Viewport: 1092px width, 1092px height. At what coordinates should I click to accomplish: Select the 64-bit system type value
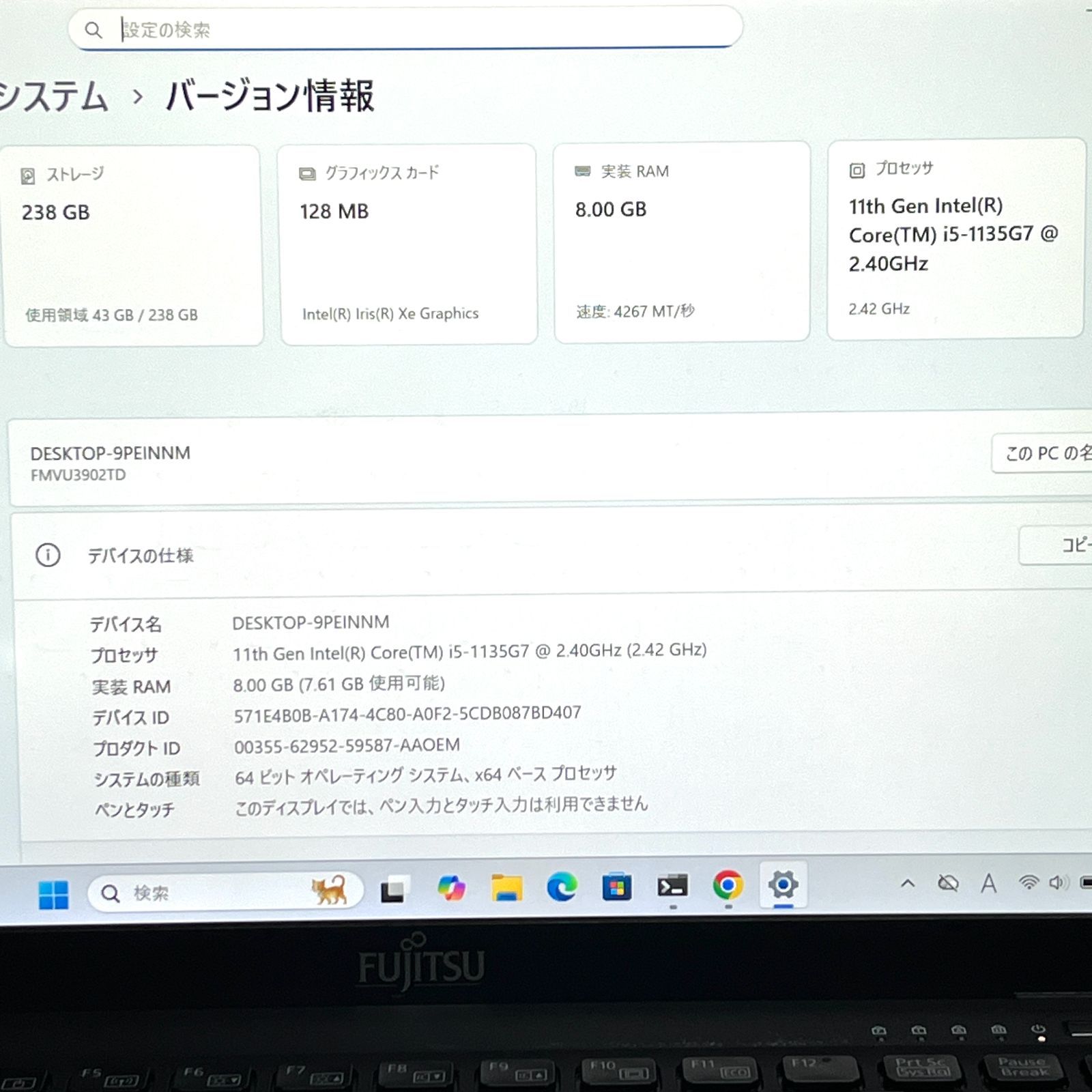[x=426, y=775]
